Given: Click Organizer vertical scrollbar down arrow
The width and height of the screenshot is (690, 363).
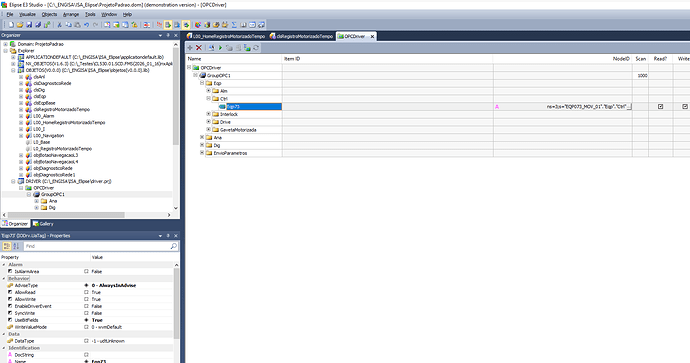Looking at the screenshot, I should click(x=176, y=208).
